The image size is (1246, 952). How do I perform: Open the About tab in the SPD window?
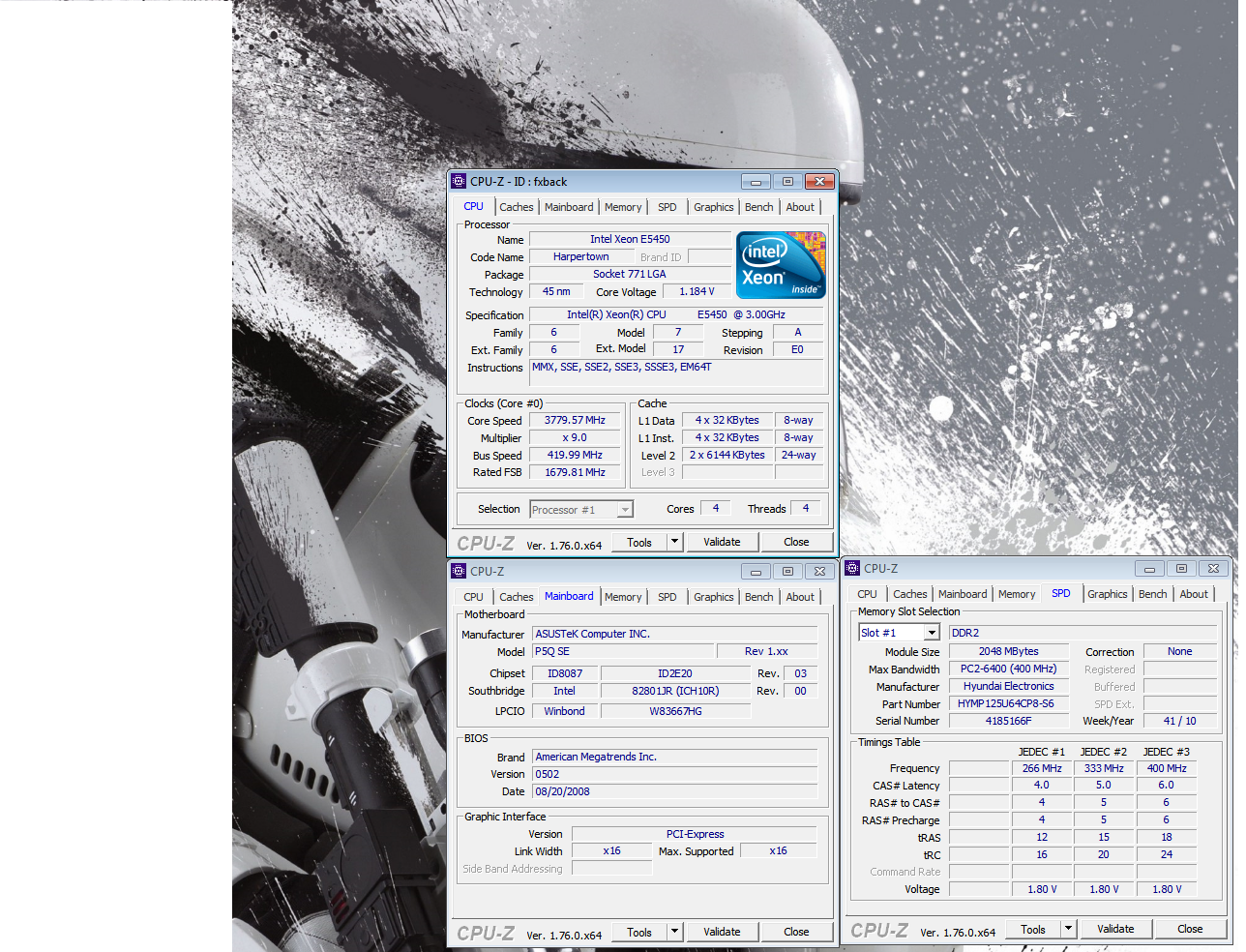click(x=1194, y=594)
